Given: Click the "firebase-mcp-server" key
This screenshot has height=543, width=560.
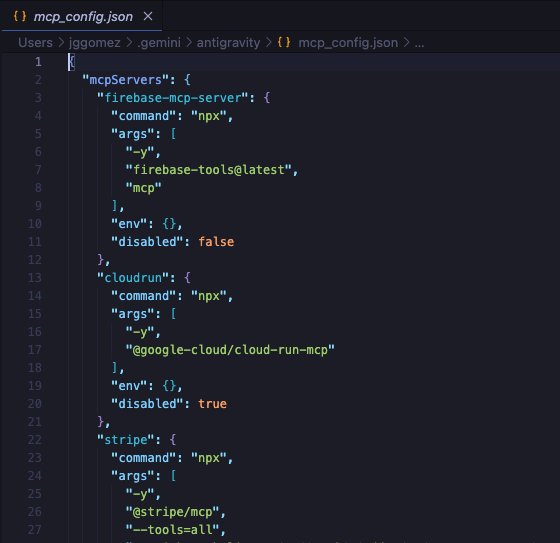Looking at the screenshot, I should pyautogui.click(x=172, y=98).
